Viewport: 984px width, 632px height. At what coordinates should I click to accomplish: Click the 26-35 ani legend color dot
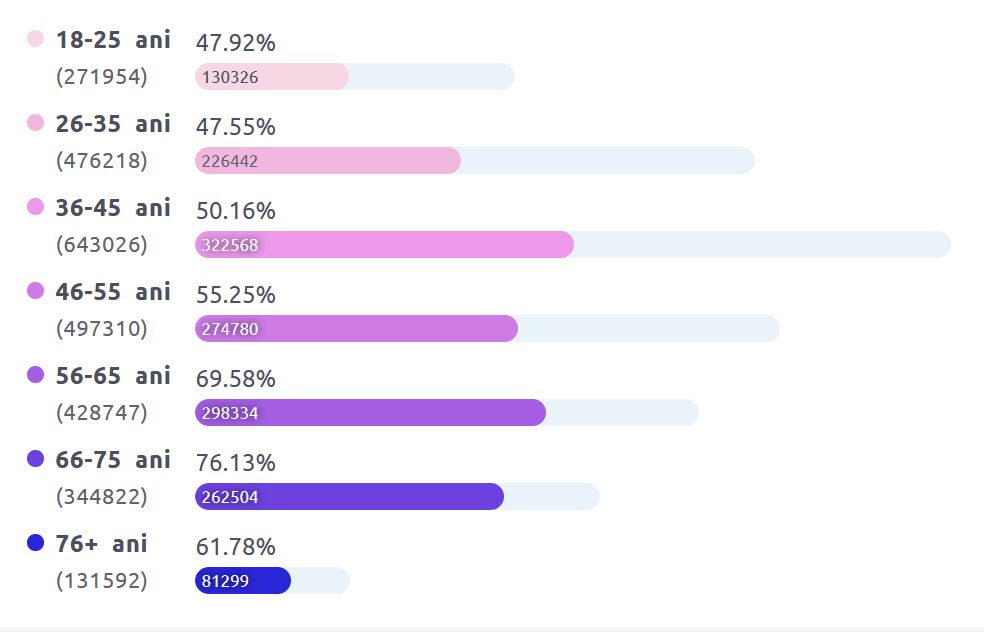point(36,123)
